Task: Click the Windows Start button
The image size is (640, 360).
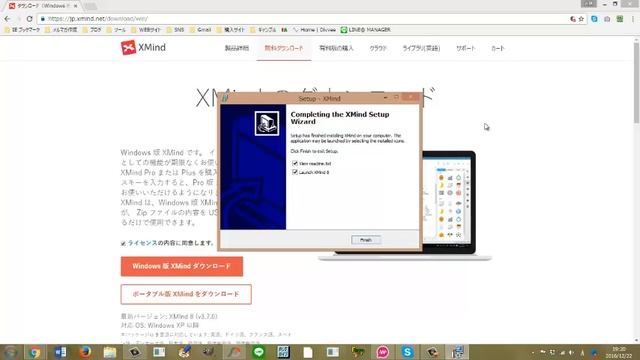Action: coord(11,352)
